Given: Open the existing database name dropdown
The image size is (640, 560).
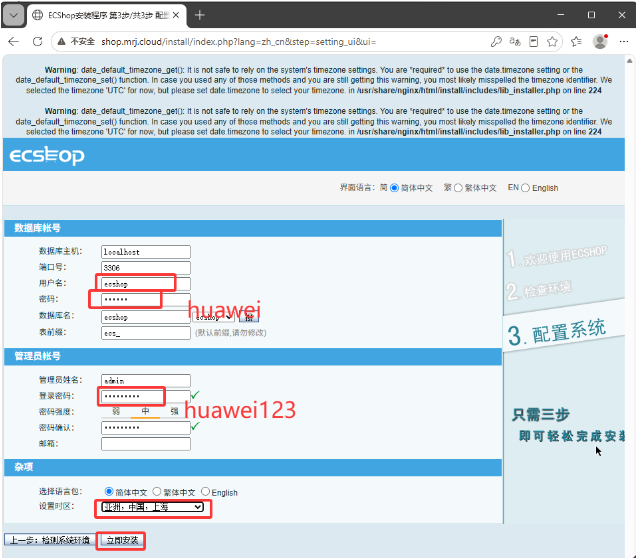Looking at the screenshot, I should tap(214, 317).
